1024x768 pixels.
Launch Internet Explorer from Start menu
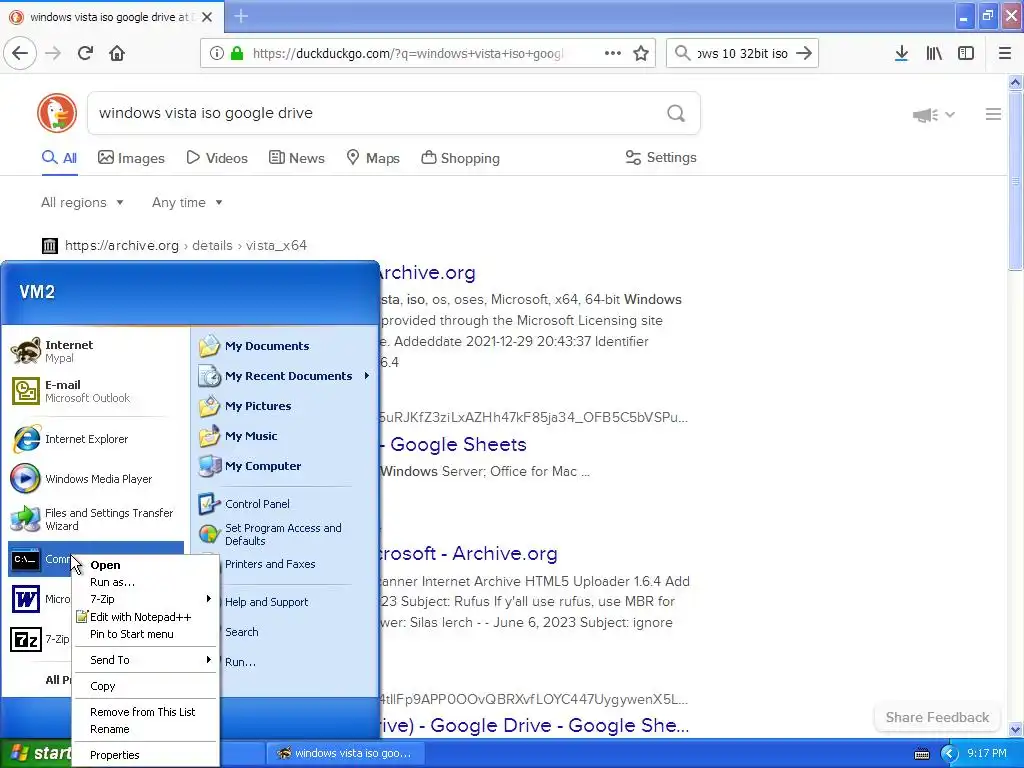click(95, 439)
